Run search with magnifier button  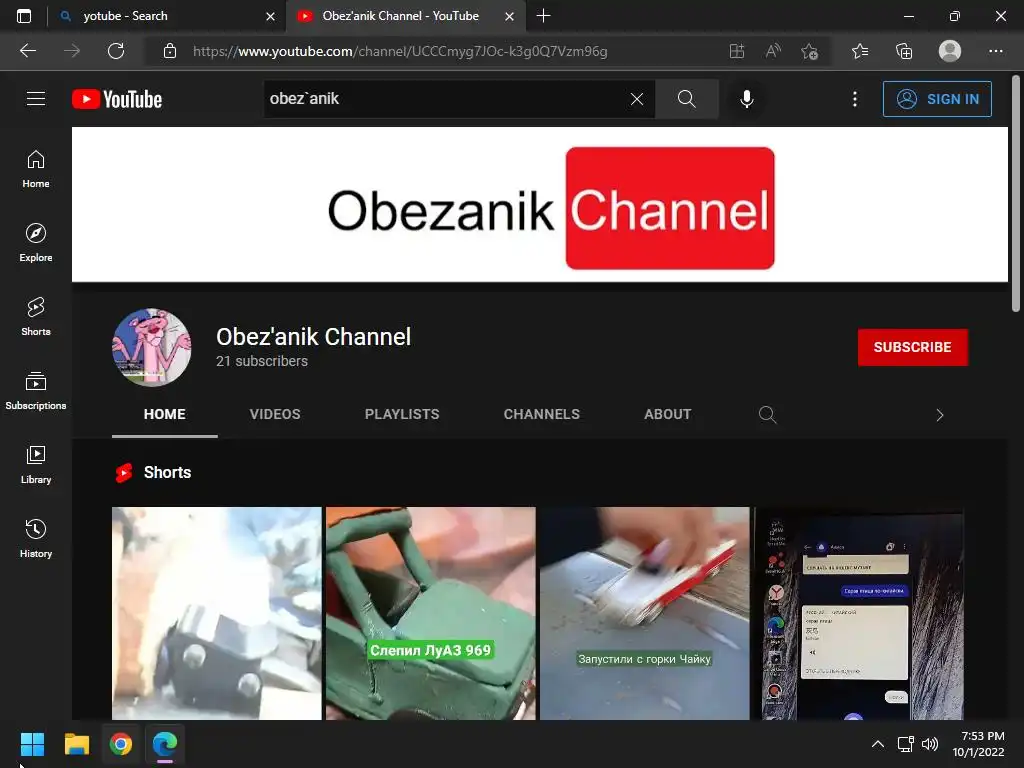[686, 99]
